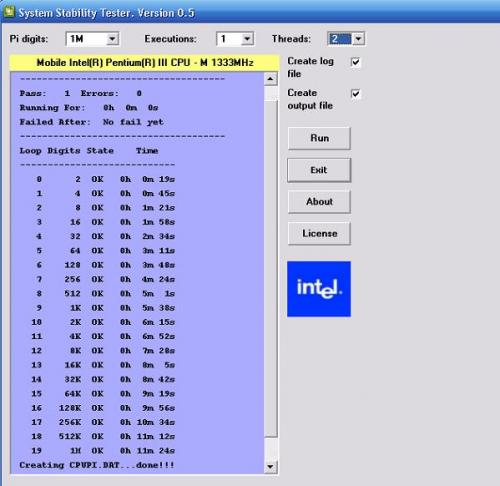Select loop 13 row with 16K digits
This screenshot has width=500, height=486.
[x=103, y=365]
